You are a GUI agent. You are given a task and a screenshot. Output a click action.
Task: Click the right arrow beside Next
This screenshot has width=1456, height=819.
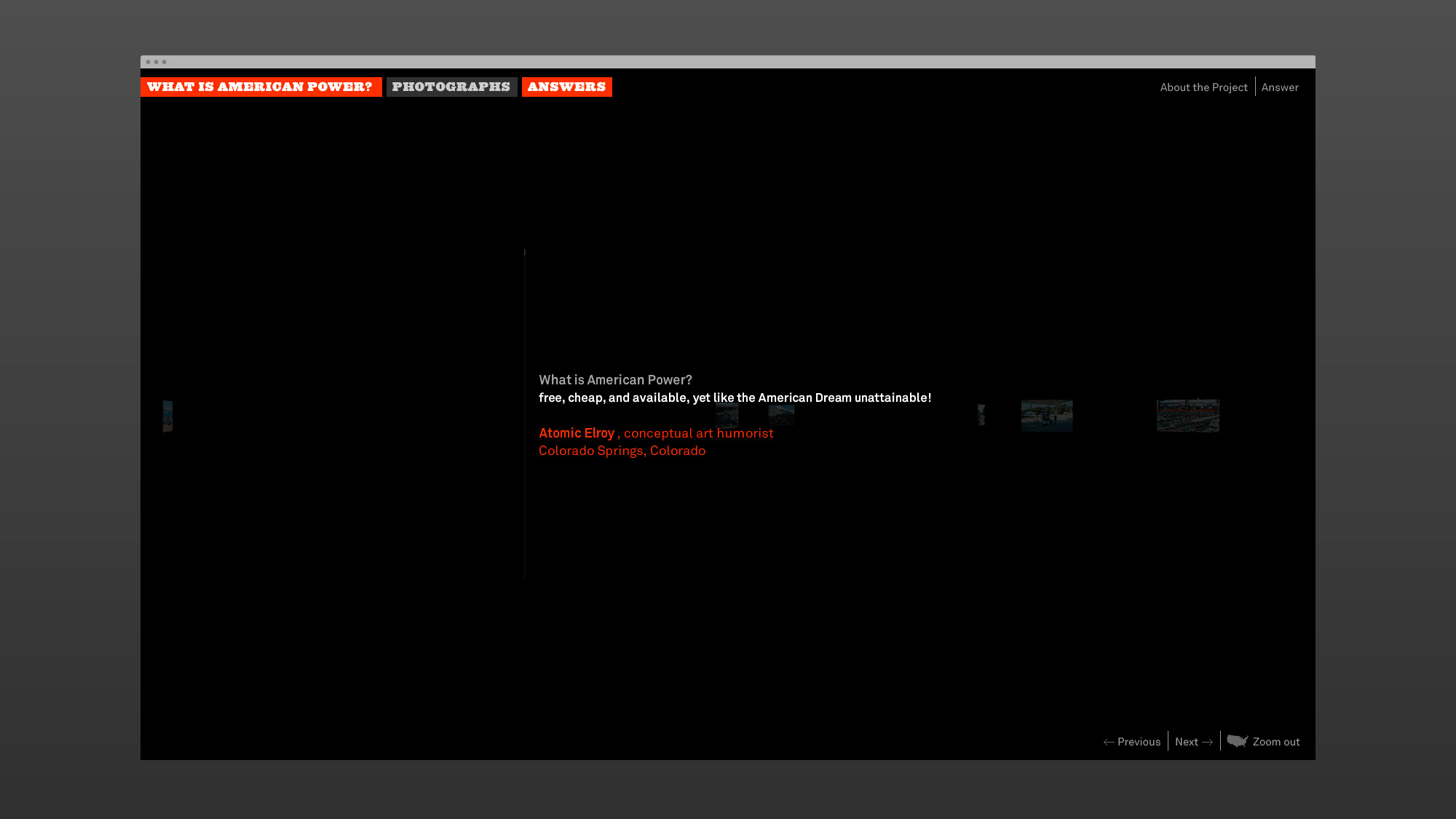point(1207,742)
